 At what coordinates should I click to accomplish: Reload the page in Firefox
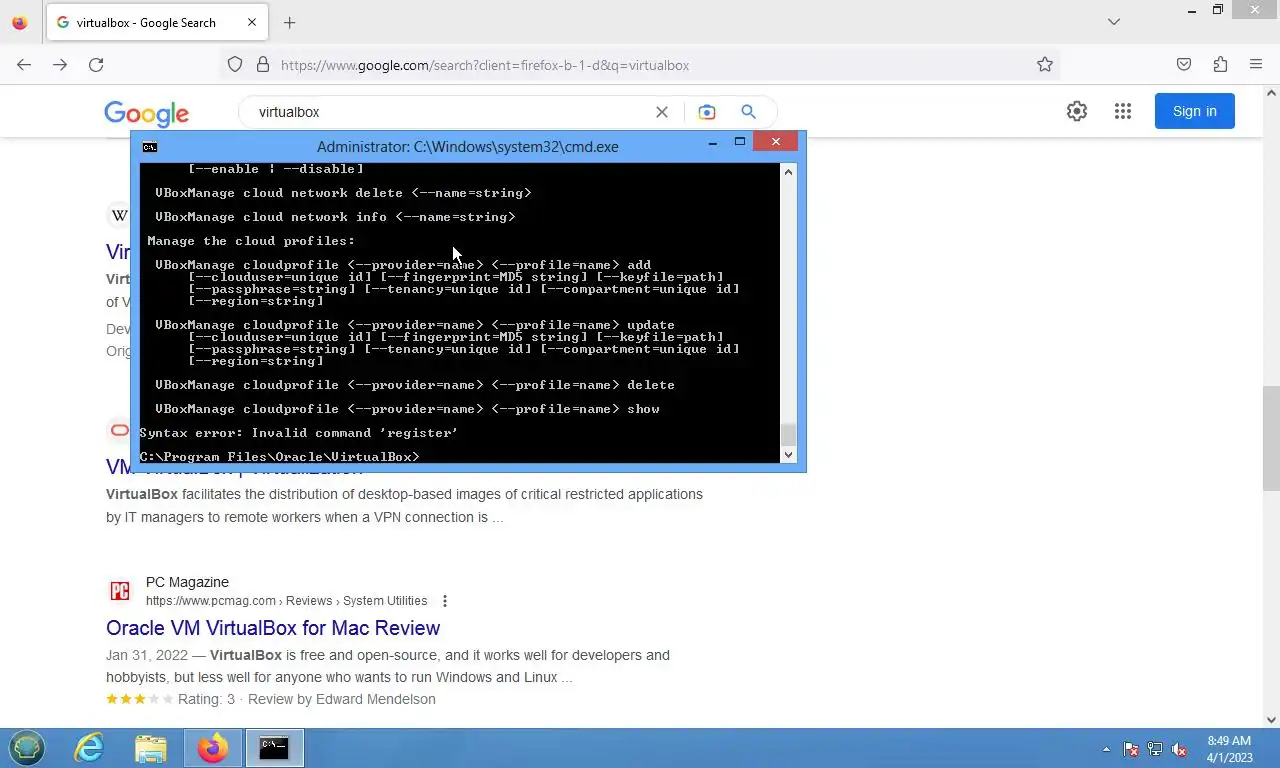tap(96, 65)
